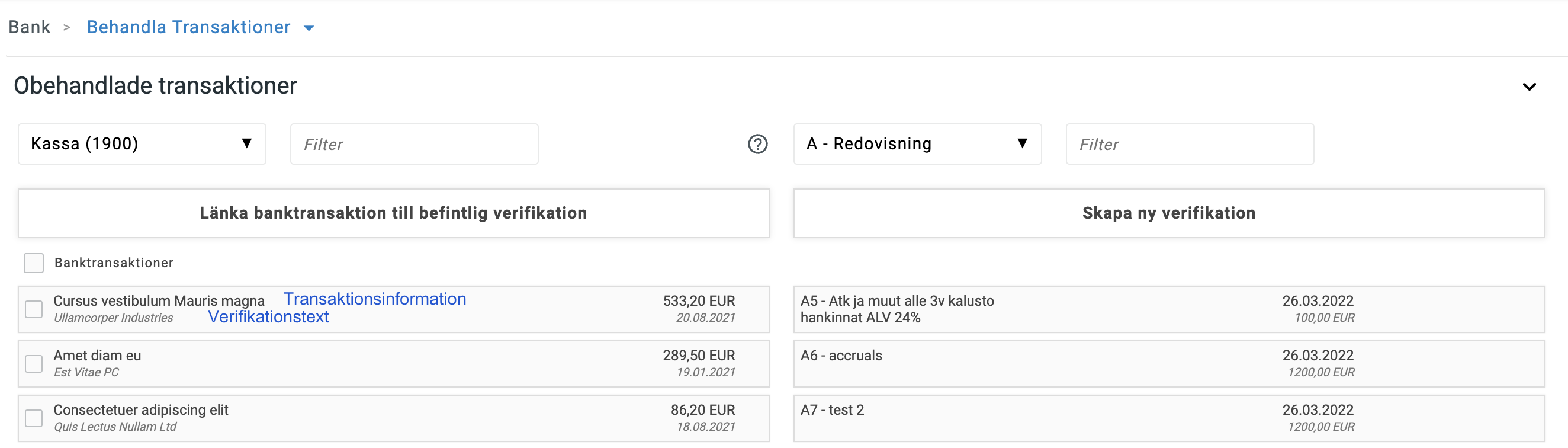Click the bank transactions Filter field
Screen dimensions: 1568x448
tap(414, 145)
